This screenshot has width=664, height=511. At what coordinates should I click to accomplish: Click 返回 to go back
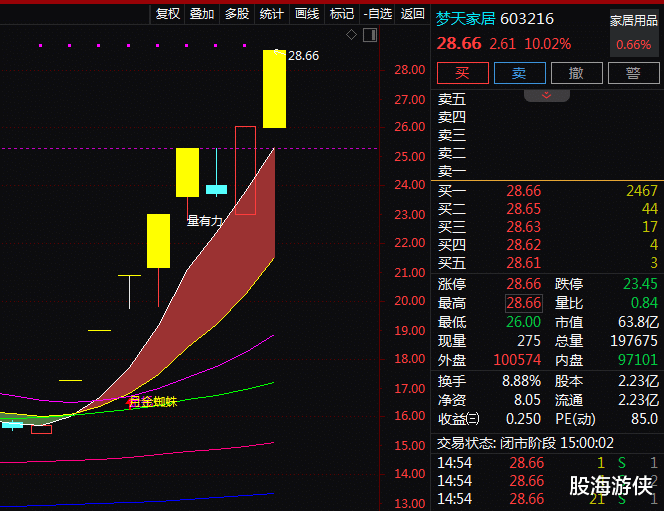412,14
